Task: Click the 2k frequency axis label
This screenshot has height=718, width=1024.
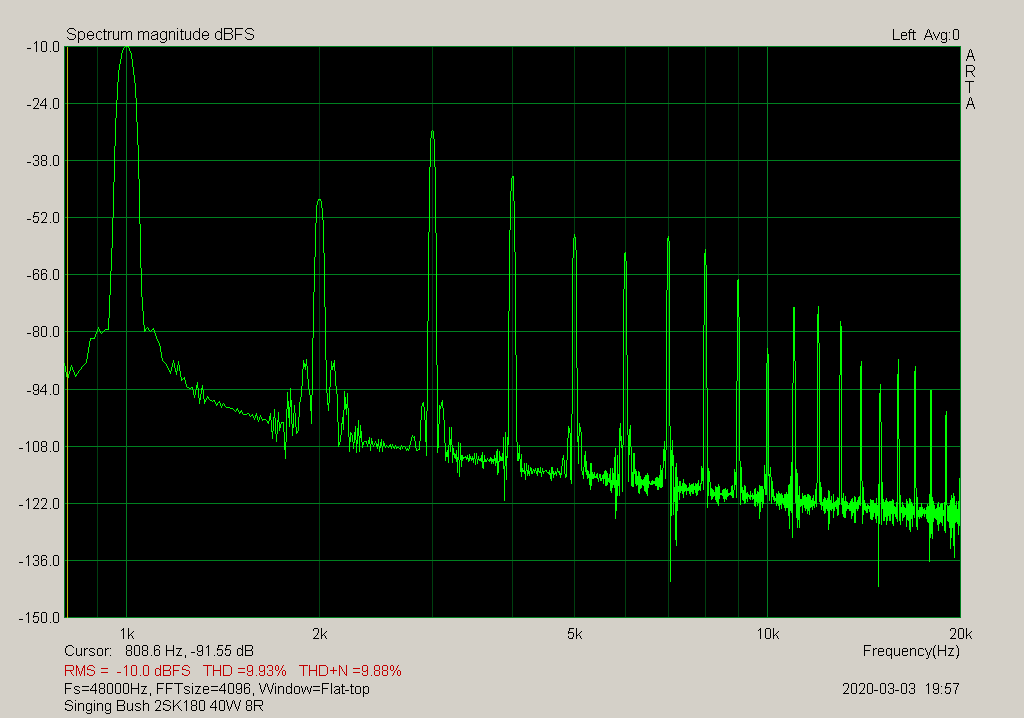Action: coord(319,634)
